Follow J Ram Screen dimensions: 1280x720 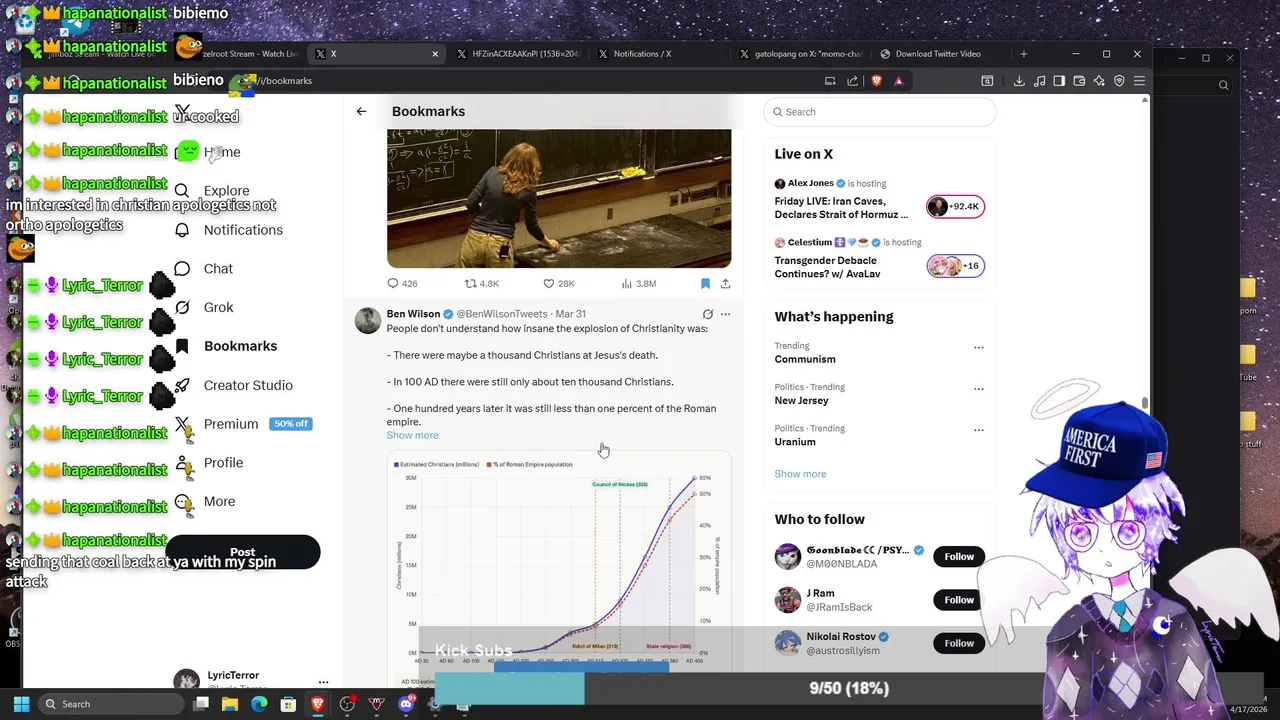click(959, 600)
